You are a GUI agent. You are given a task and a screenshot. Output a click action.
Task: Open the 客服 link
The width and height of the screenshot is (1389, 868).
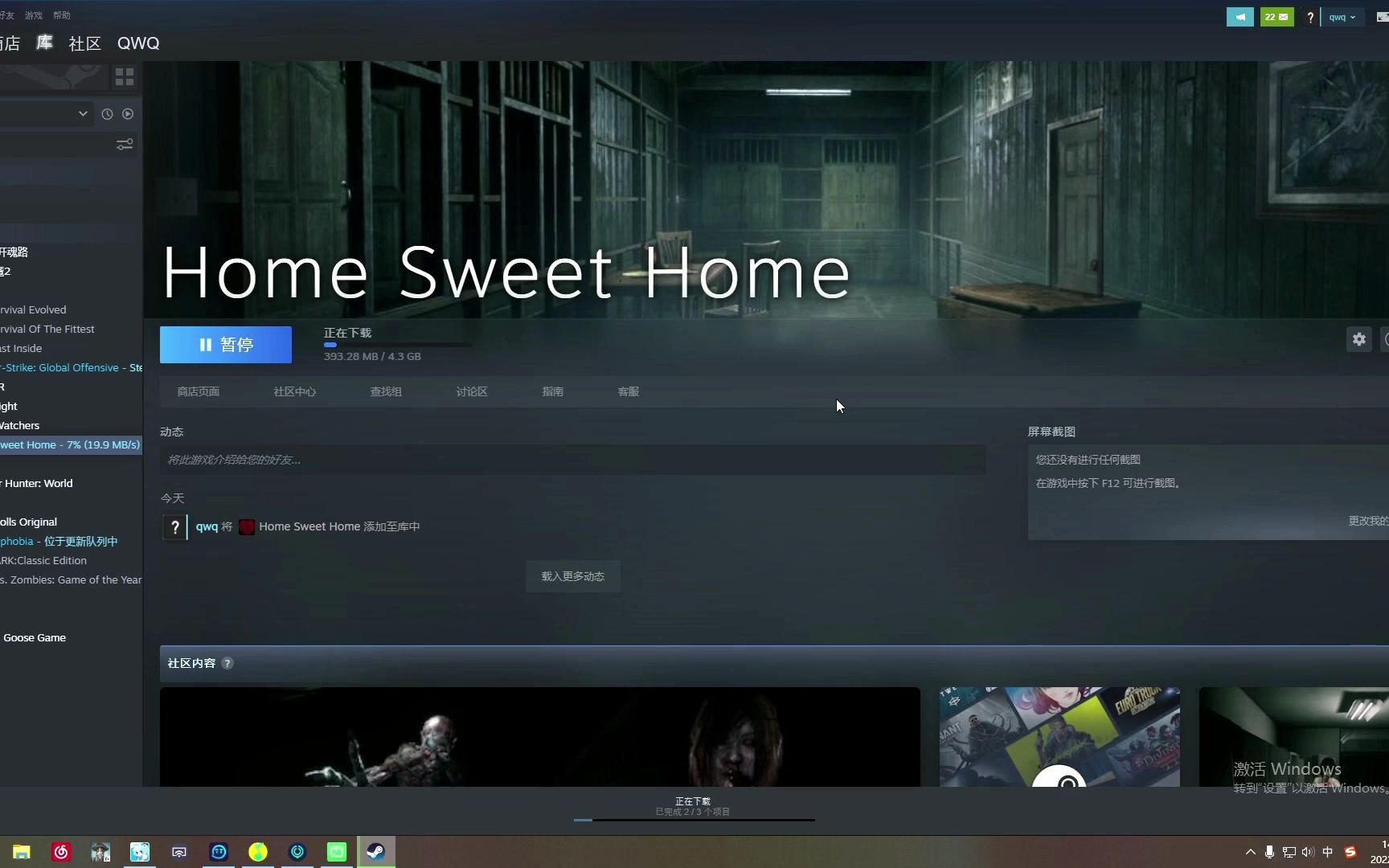point(629,391)
